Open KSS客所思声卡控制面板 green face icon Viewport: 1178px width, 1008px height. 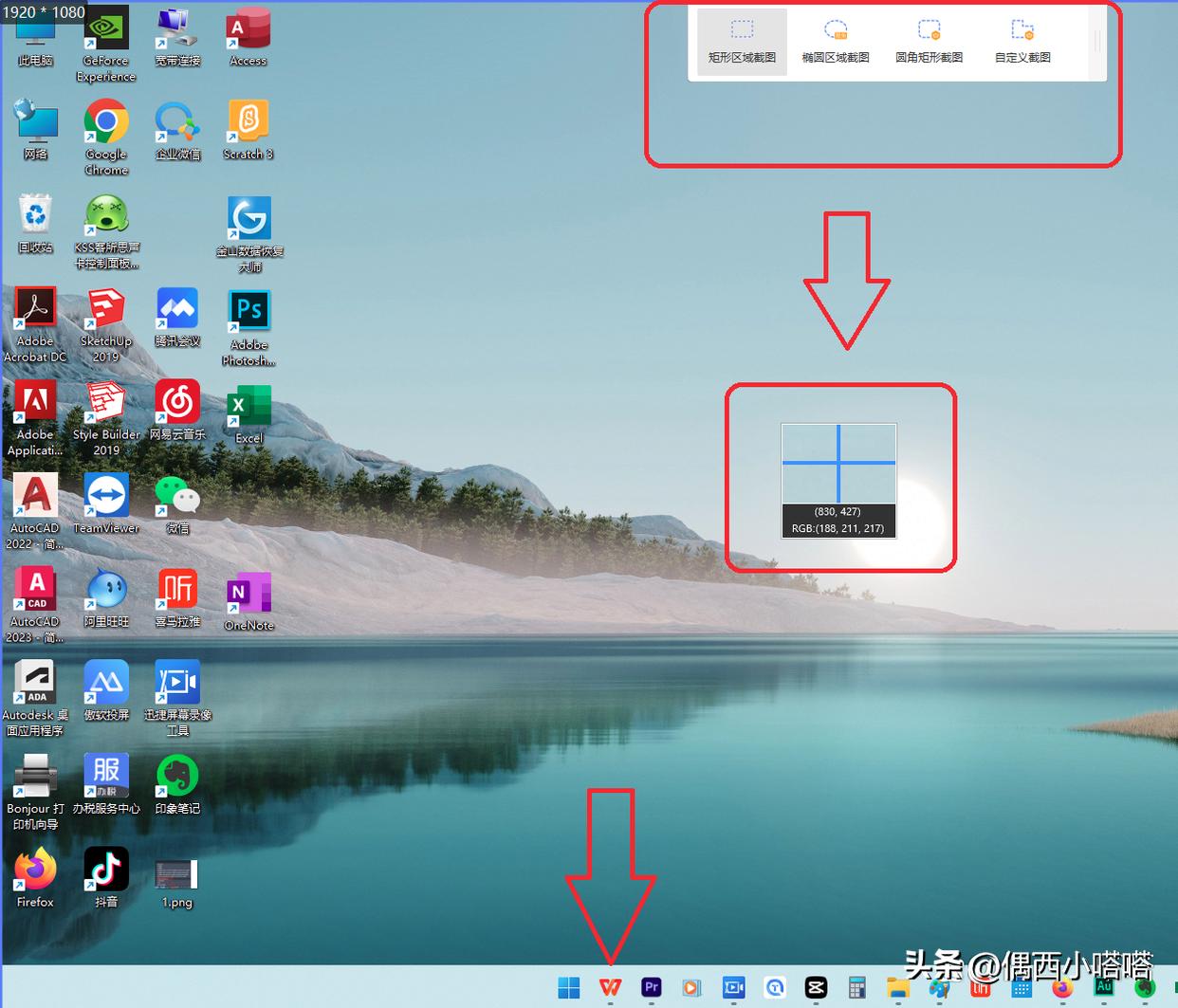tap(106, 231)
